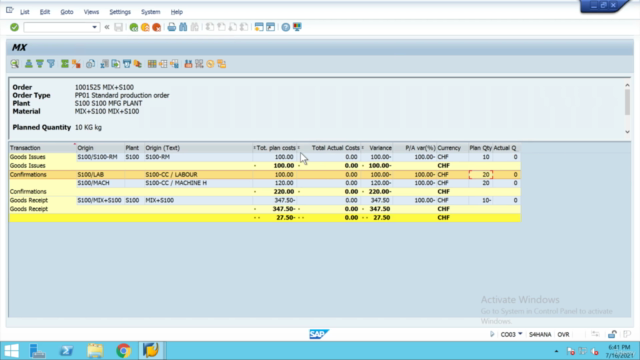Click the green Enter checkmark icon

(14, 27)
